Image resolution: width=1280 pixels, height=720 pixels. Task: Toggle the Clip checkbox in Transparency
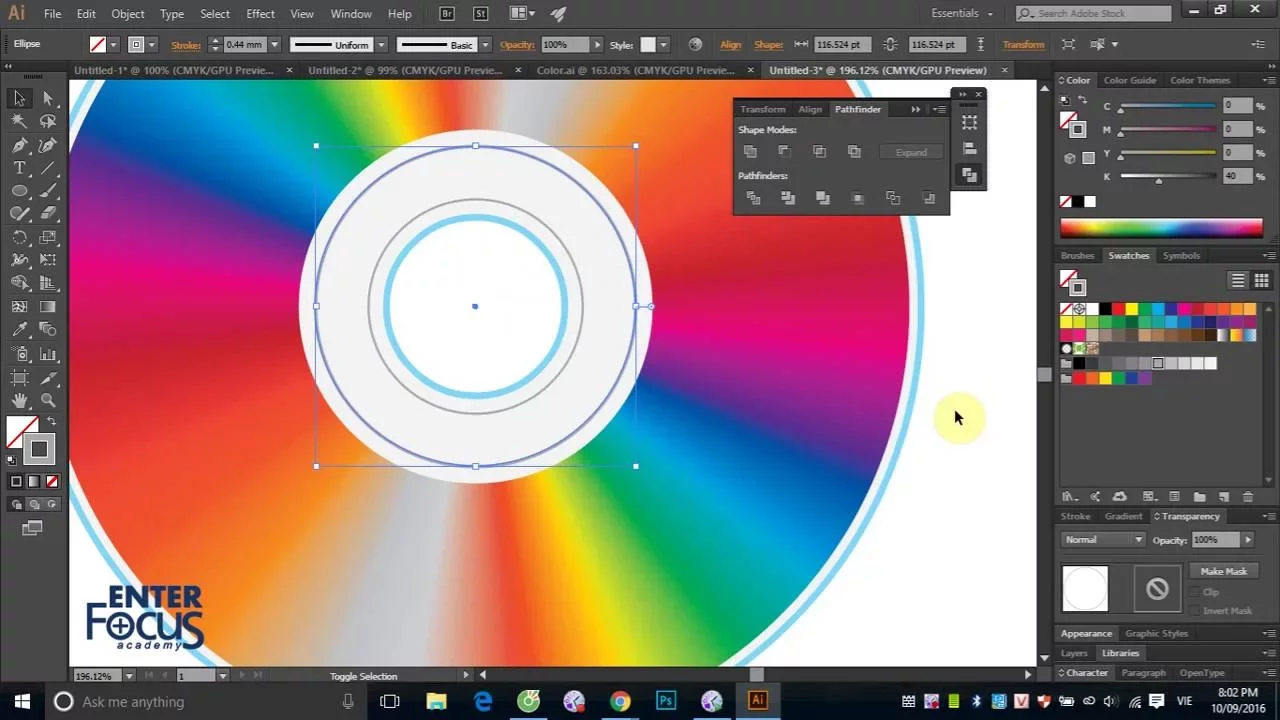pos(1195,592)
